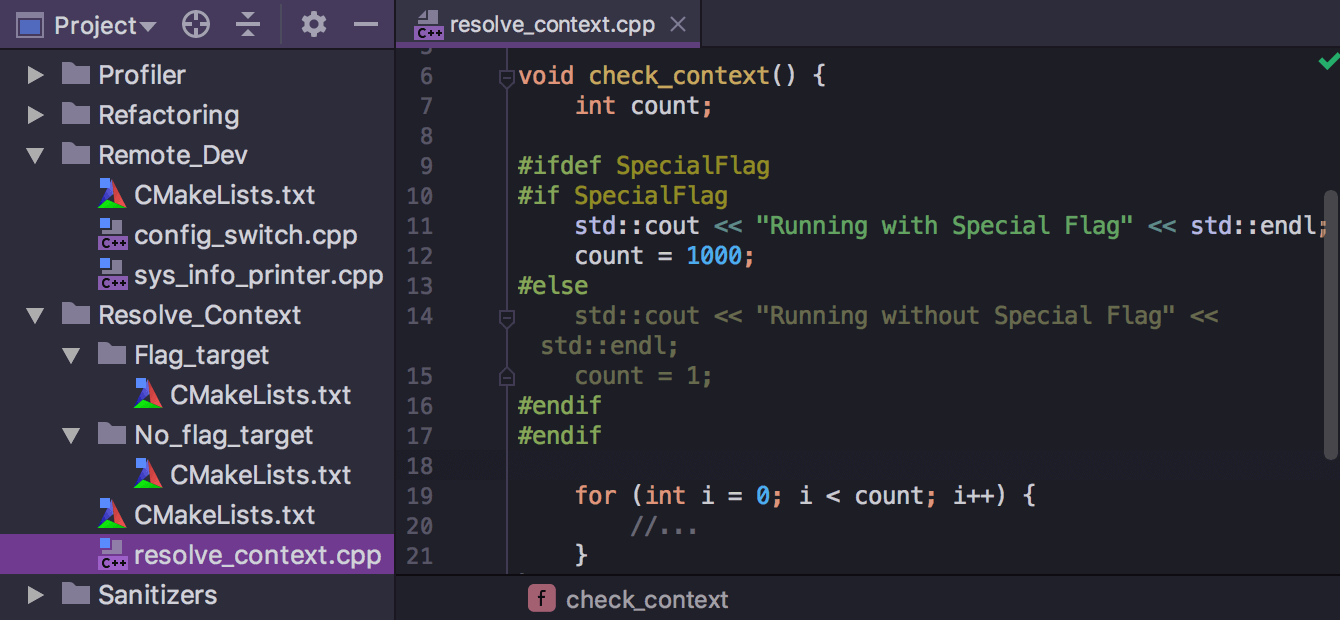This screenshot has width=1340, height=620.
Task: Click the green inspection checkmark icon
Action: tap(1327, 63)
